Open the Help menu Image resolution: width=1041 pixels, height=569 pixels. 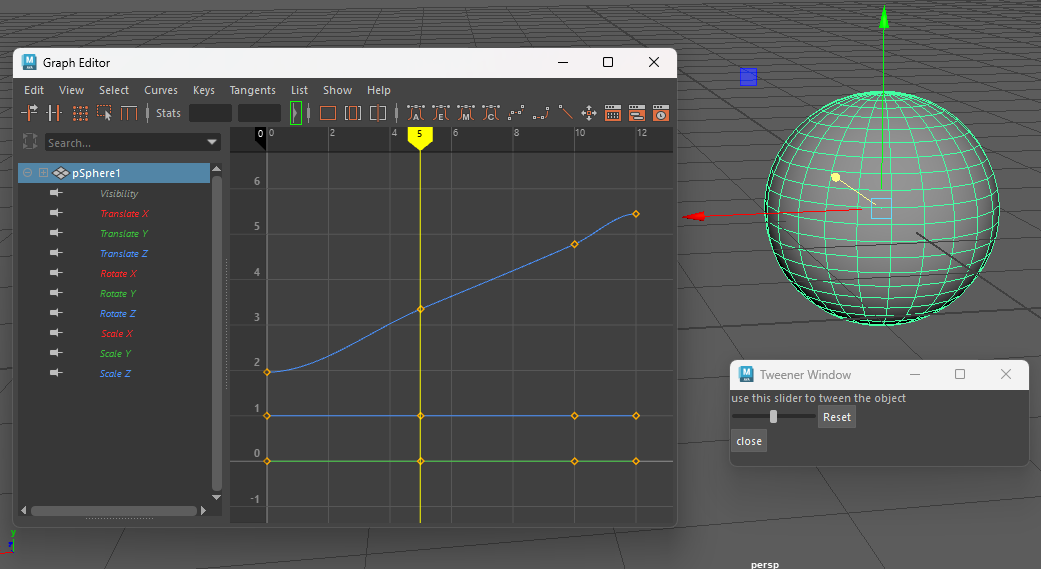click(379, 90)
